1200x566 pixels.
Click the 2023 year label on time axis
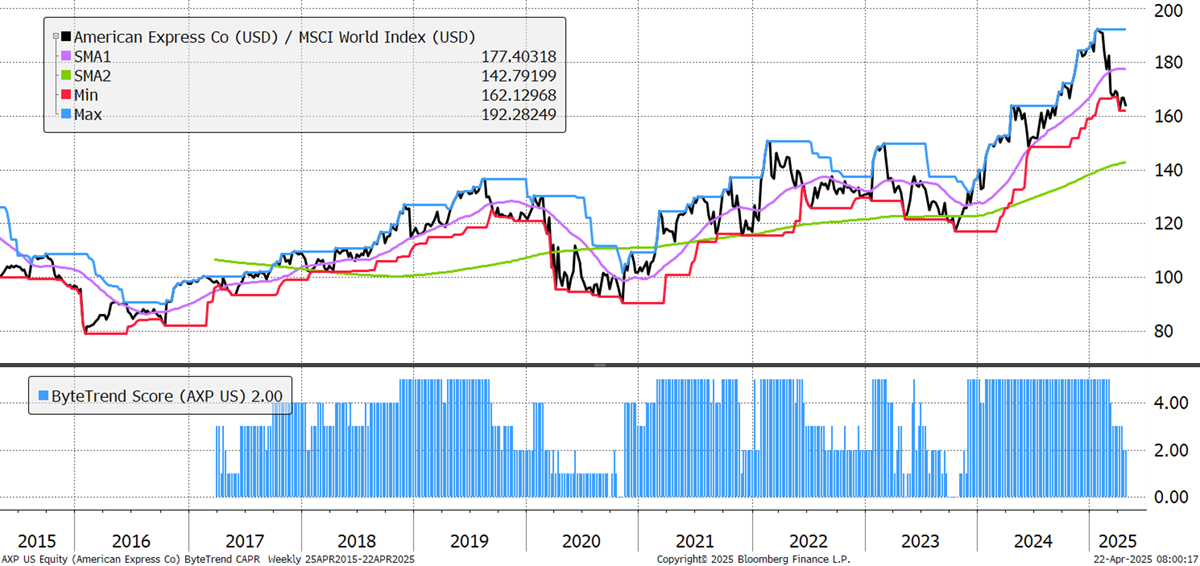point(920,541)
